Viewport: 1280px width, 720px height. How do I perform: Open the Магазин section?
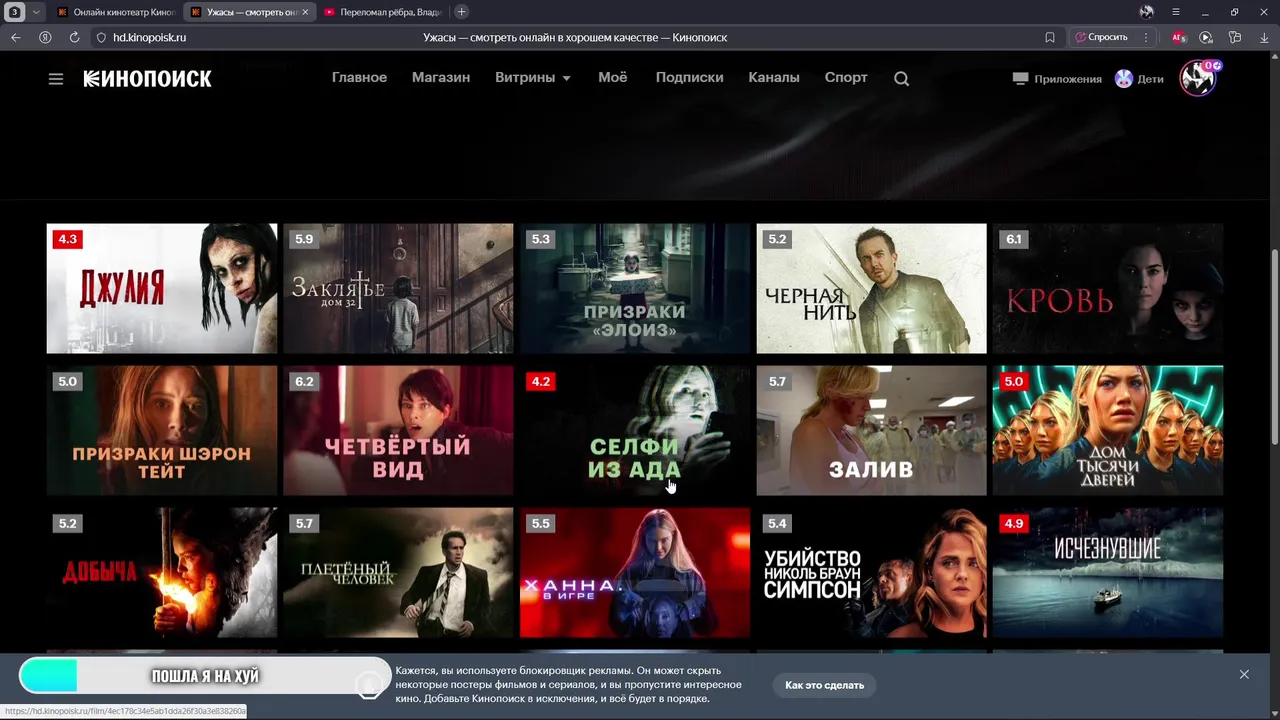click(x=441, y=78)
